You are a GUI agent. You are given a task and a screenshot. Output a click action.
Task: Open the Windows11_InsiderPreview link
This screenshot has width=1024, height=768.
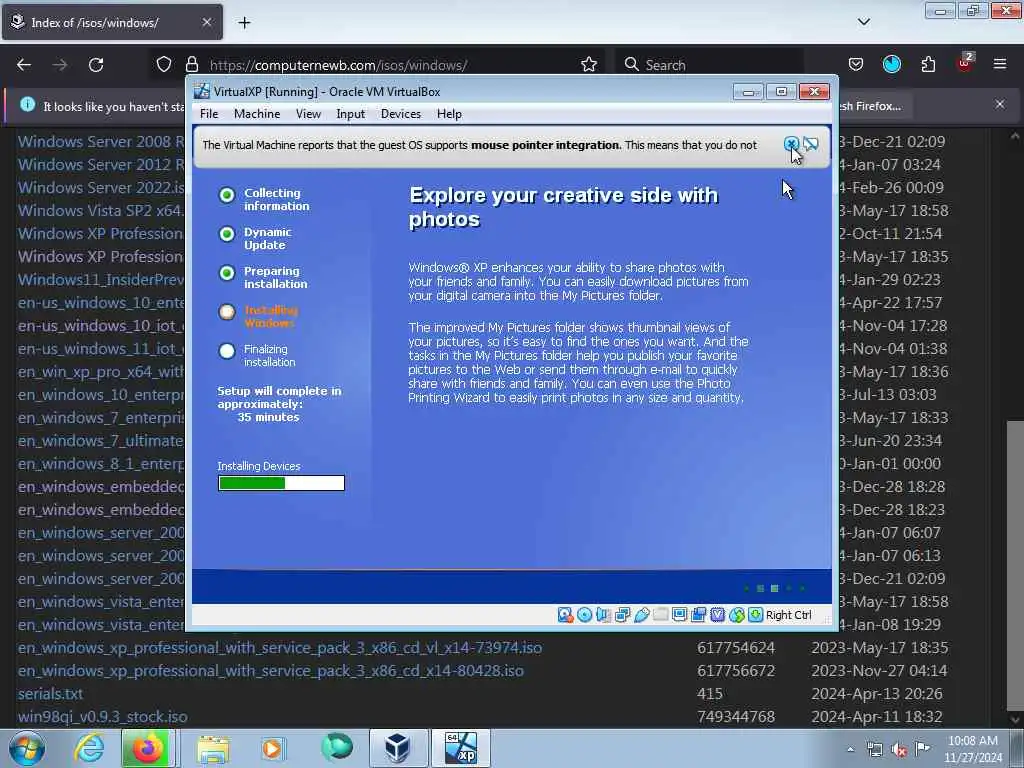(101, 280)
